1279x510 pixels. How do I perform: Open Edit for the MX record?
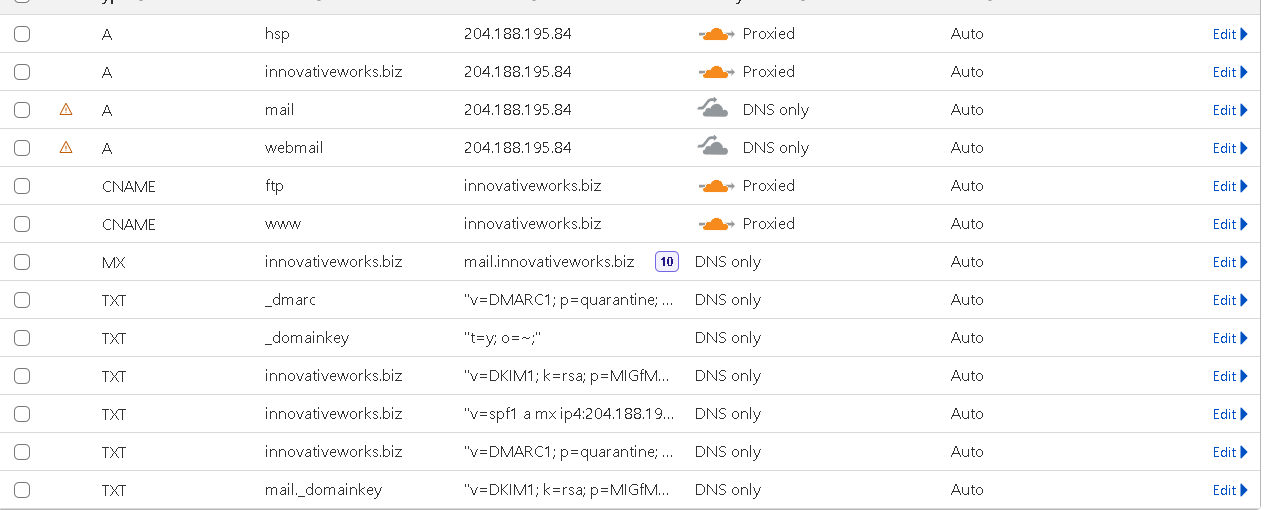(x=1230, y=262)
